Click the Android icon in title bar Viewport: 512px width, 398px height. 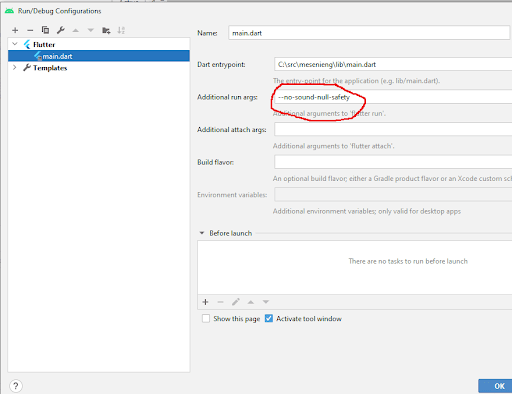9,11
